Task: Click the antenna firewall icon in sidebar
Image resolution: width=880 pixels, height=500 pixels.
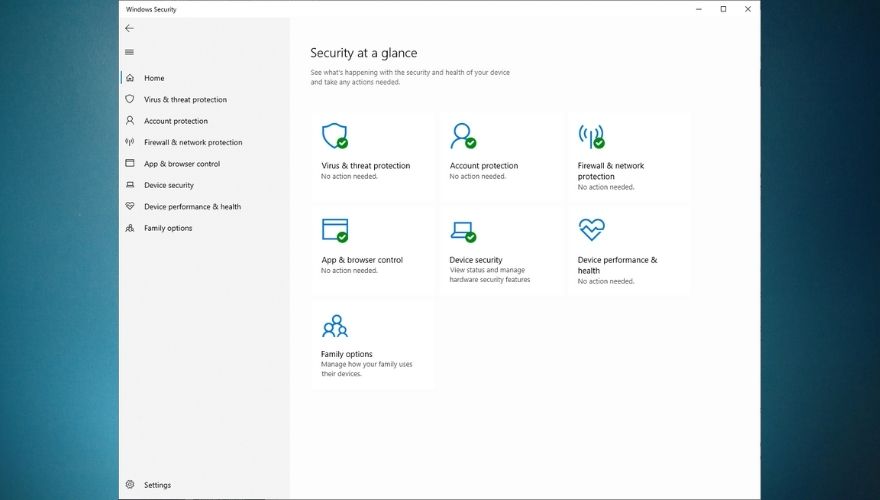Action: coord(130,142)
